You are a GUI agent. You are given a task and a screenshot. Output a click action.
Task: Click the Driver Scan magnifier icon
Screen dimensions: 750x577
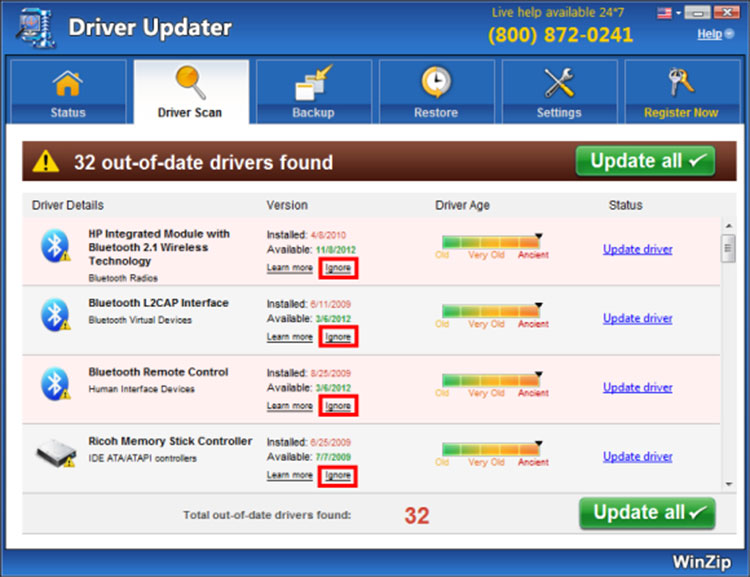pyautogui.click(x=190, y=82)
